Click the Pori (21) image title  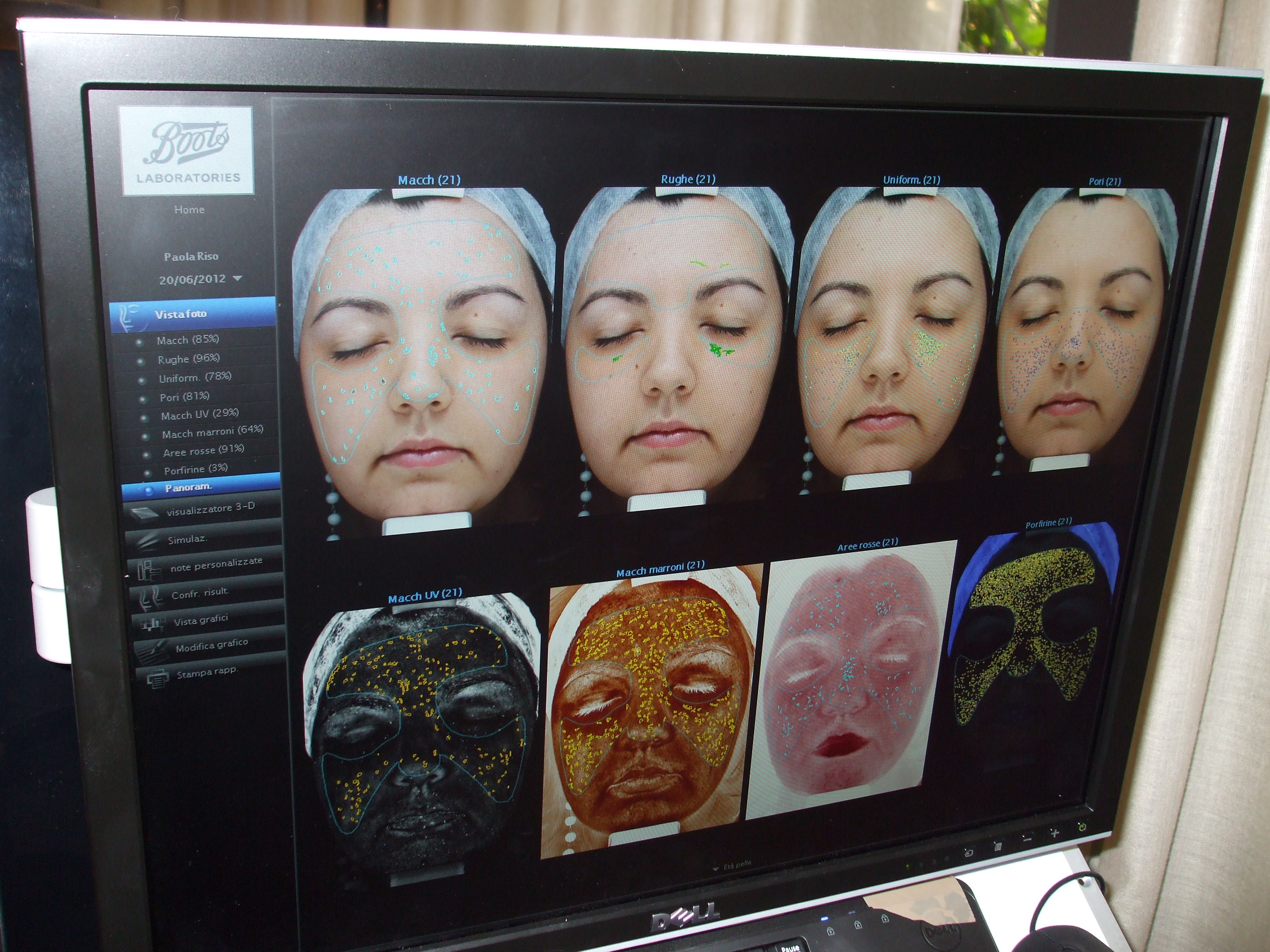coord(1105,181)
